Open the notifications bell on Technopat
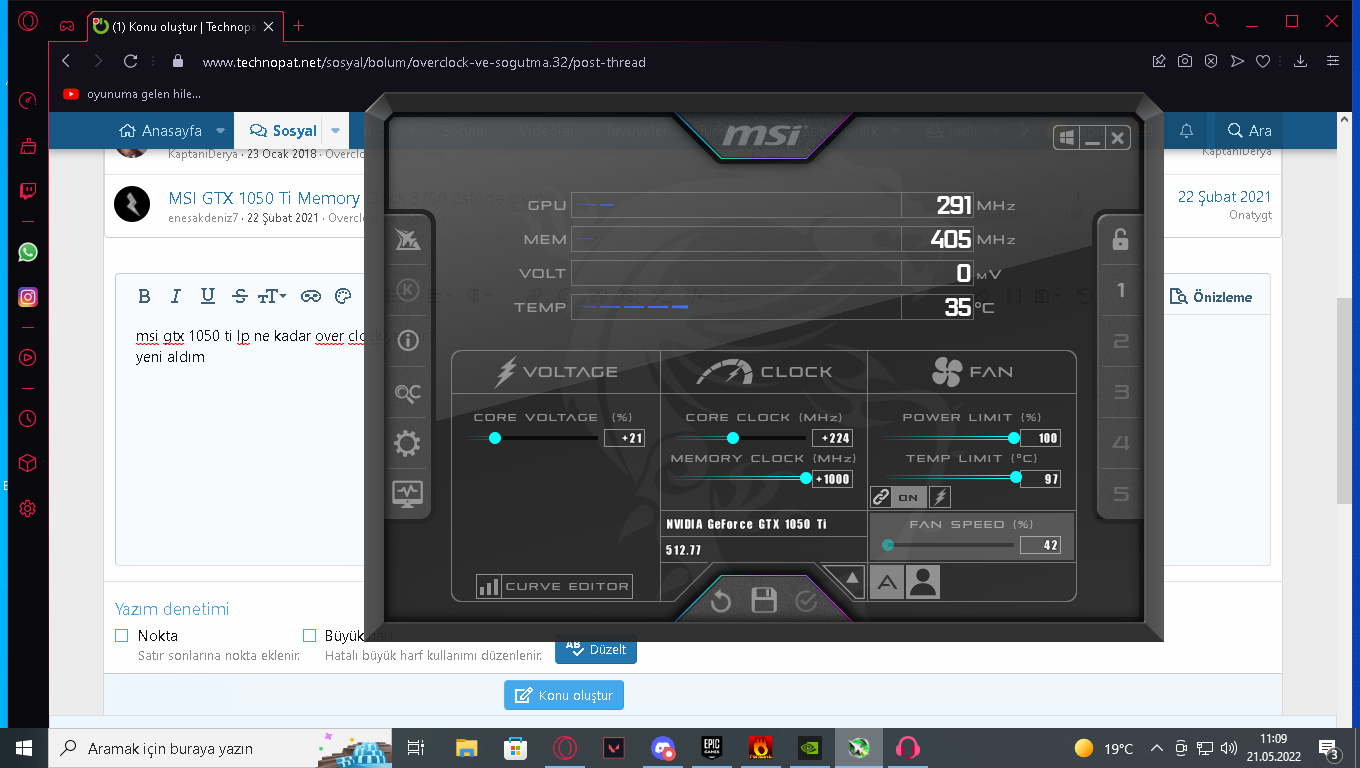1360x768 pixels. pyautogui.click(x=1187, y=131)
